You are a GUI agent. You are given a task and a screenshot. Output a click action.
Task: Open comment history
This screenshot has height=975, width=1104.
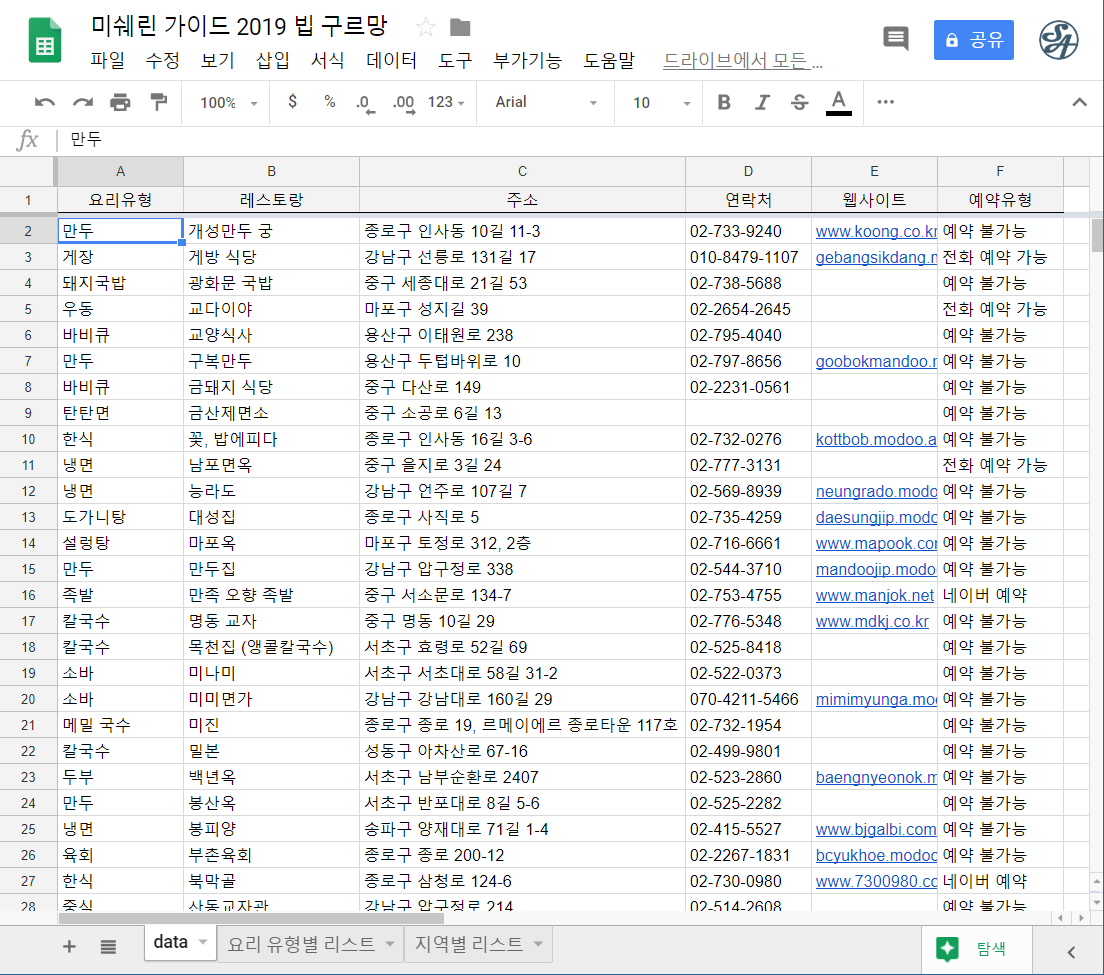895,39
